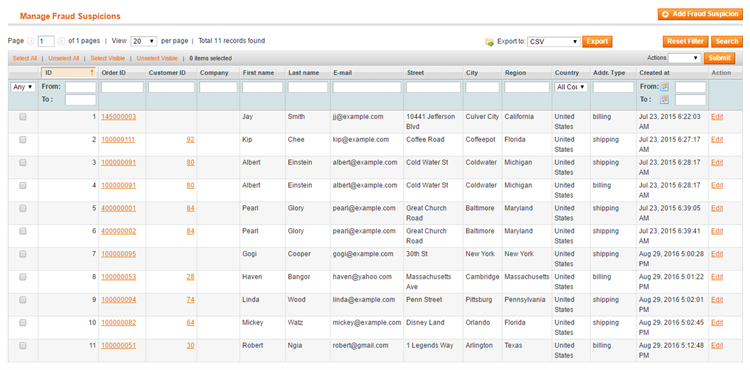The image size is (750, 370).
Task: Click the Select All link
Action: point(25,58)
